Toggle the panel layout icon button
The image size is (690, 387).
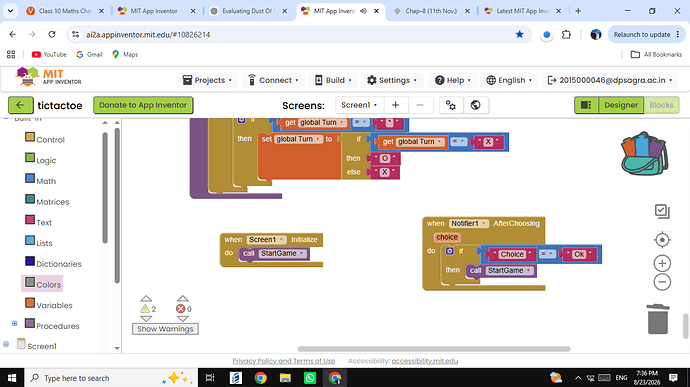(586, 105)
